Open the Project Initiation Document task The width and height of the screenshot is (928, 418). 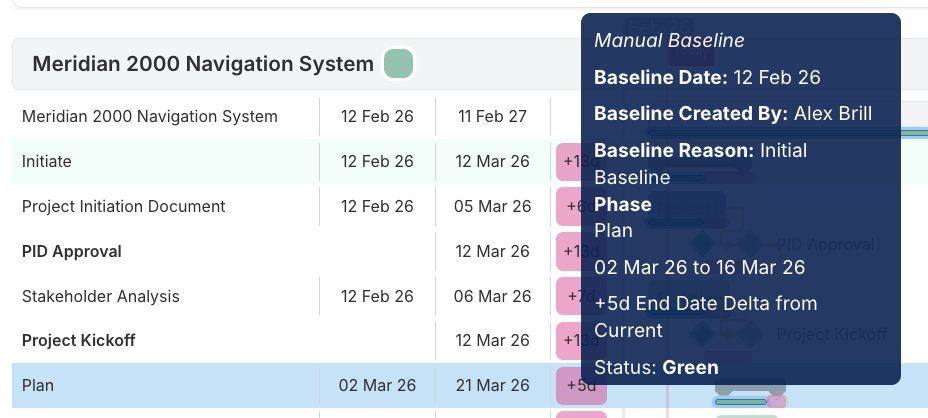[x=124, y=206]
